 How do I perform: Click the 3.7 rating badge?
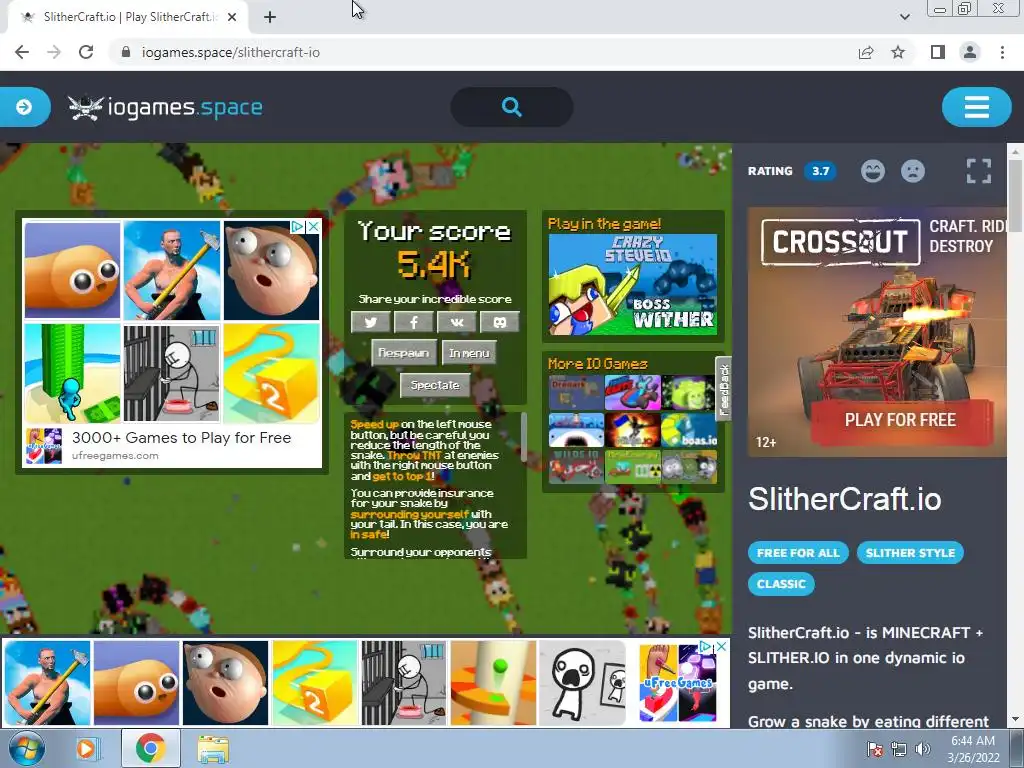tap(820, 171)
